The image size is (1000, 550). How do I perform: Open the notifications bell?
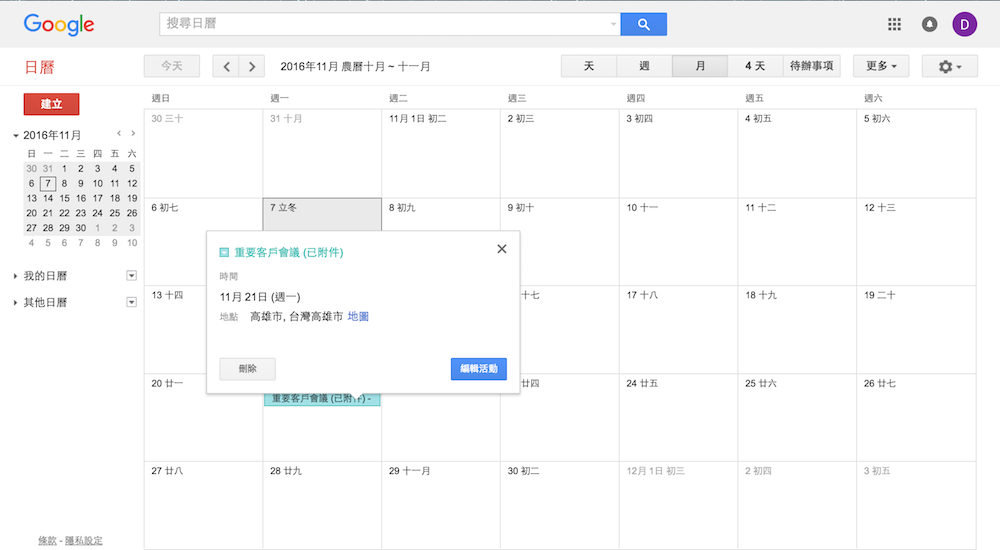click(929, 24)
